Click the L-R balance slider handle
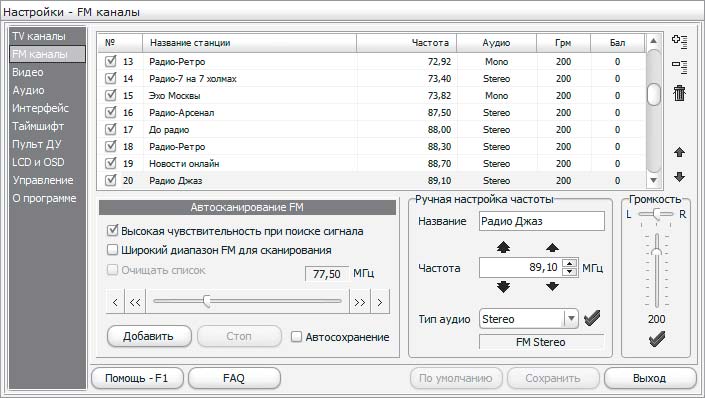The image size is (705, 398). (x=657, y=214)
